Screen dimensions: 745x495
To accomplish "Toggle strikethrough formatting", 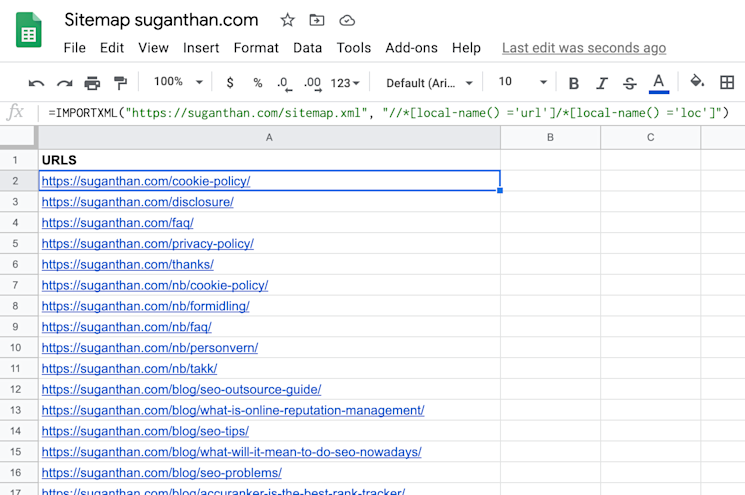I will [630, 84].
